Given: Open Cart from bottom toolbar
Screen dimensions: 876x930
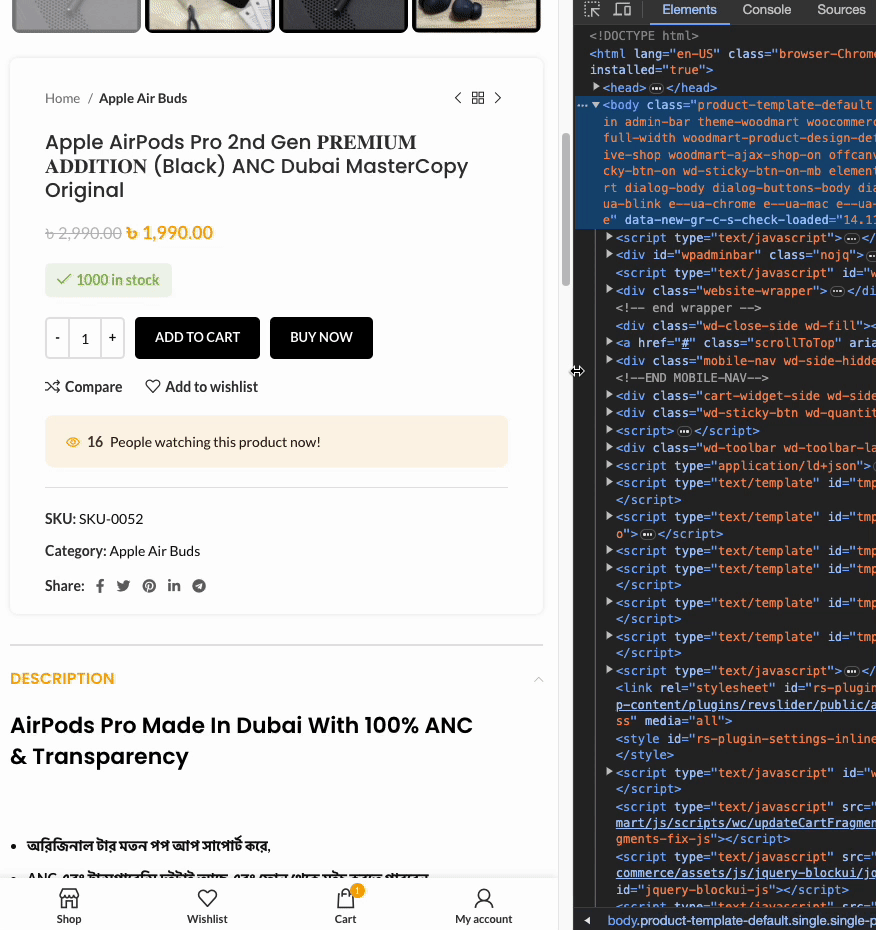Looking at the screenshot, I should tap(345, 906).
